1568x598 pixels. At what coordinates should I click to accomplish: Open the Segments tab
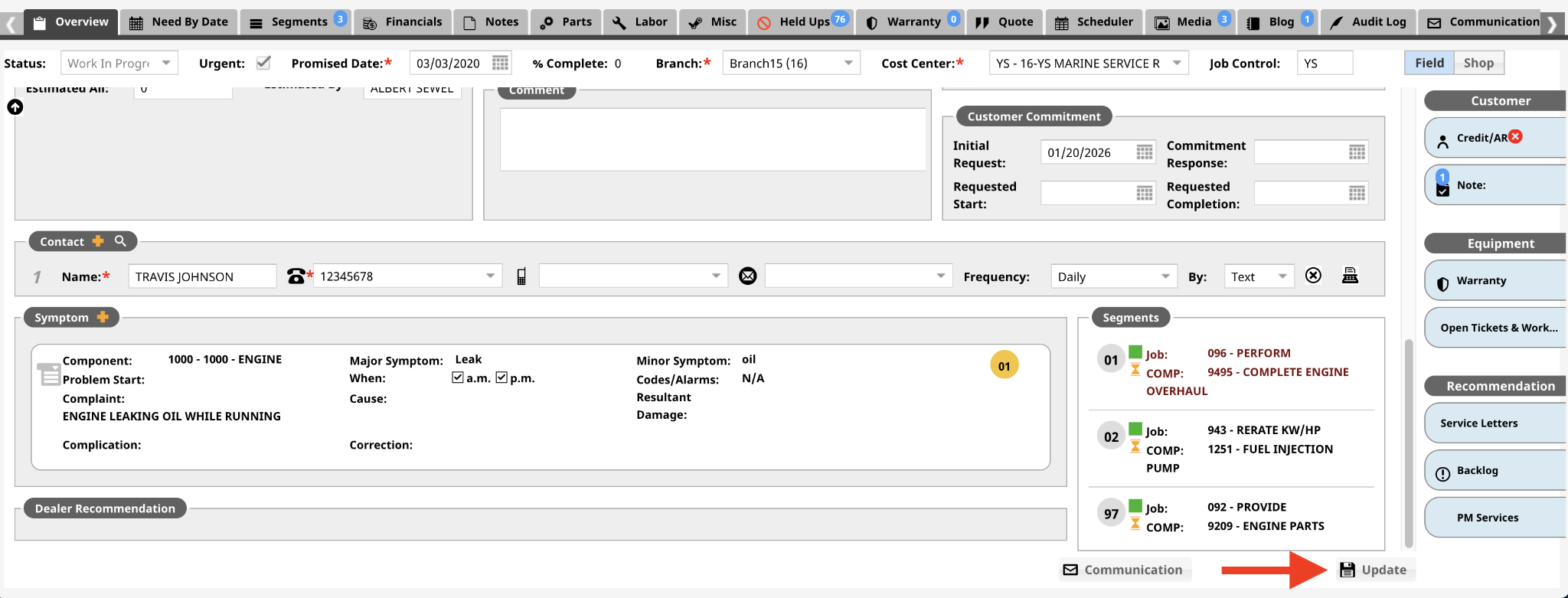(296, 22)
